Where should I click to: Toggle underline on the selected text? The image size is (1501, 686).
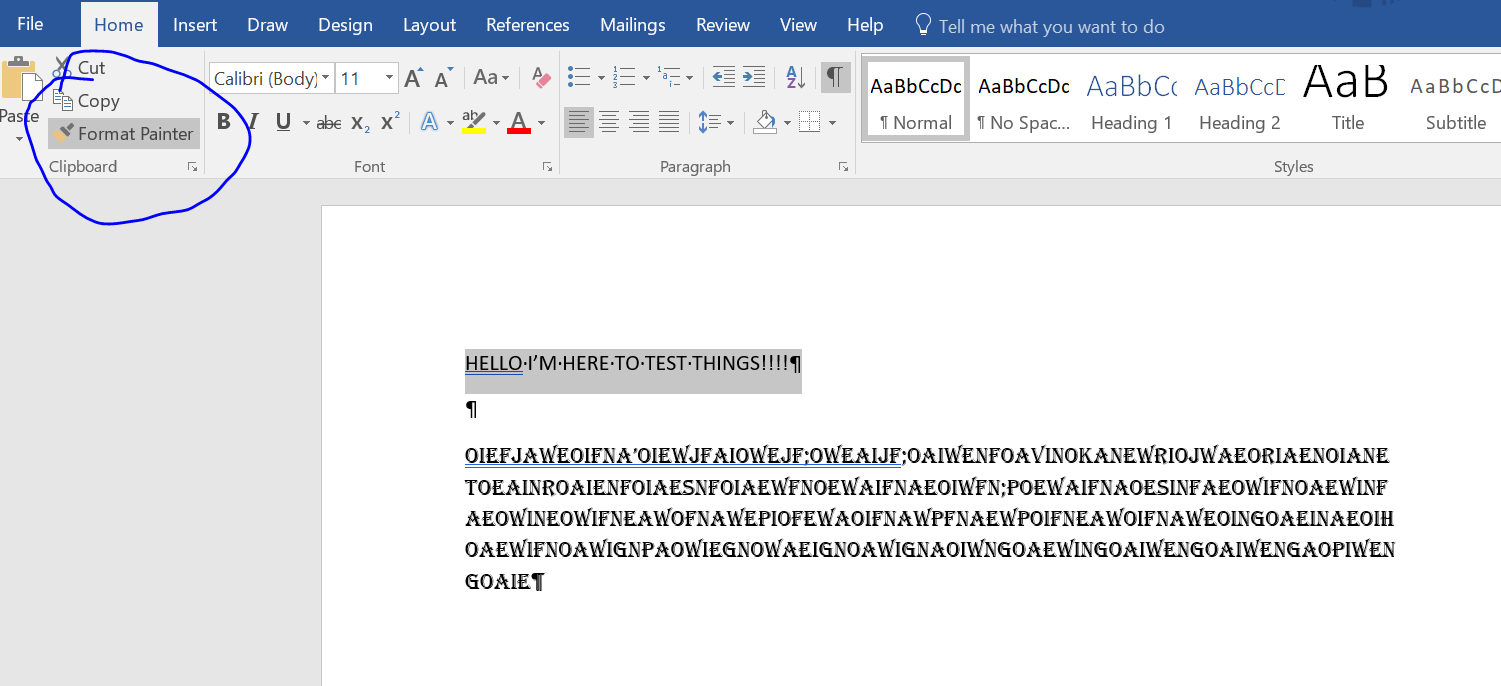pos(283,121)
